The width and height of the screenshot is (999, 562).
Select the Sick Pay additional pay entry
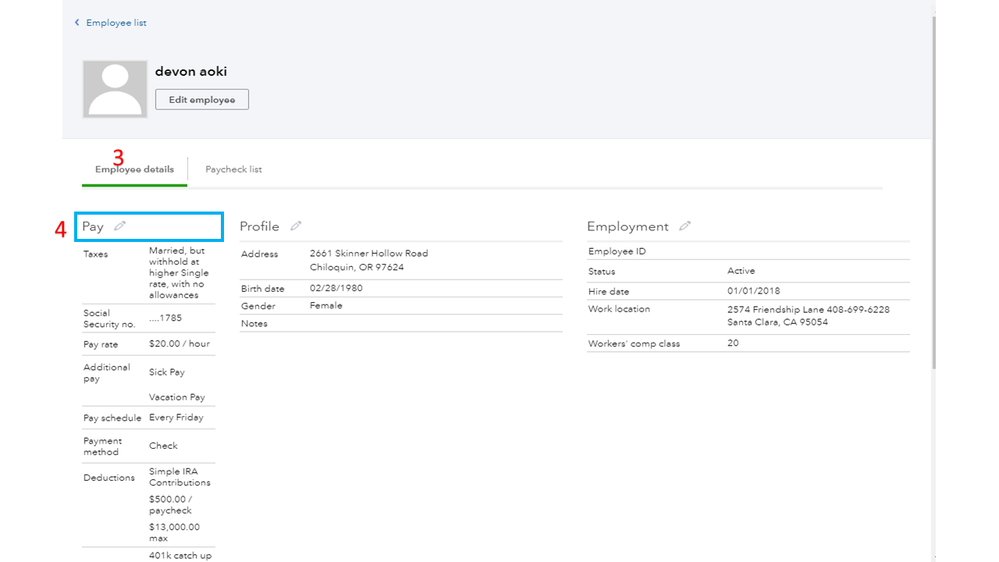167,372
